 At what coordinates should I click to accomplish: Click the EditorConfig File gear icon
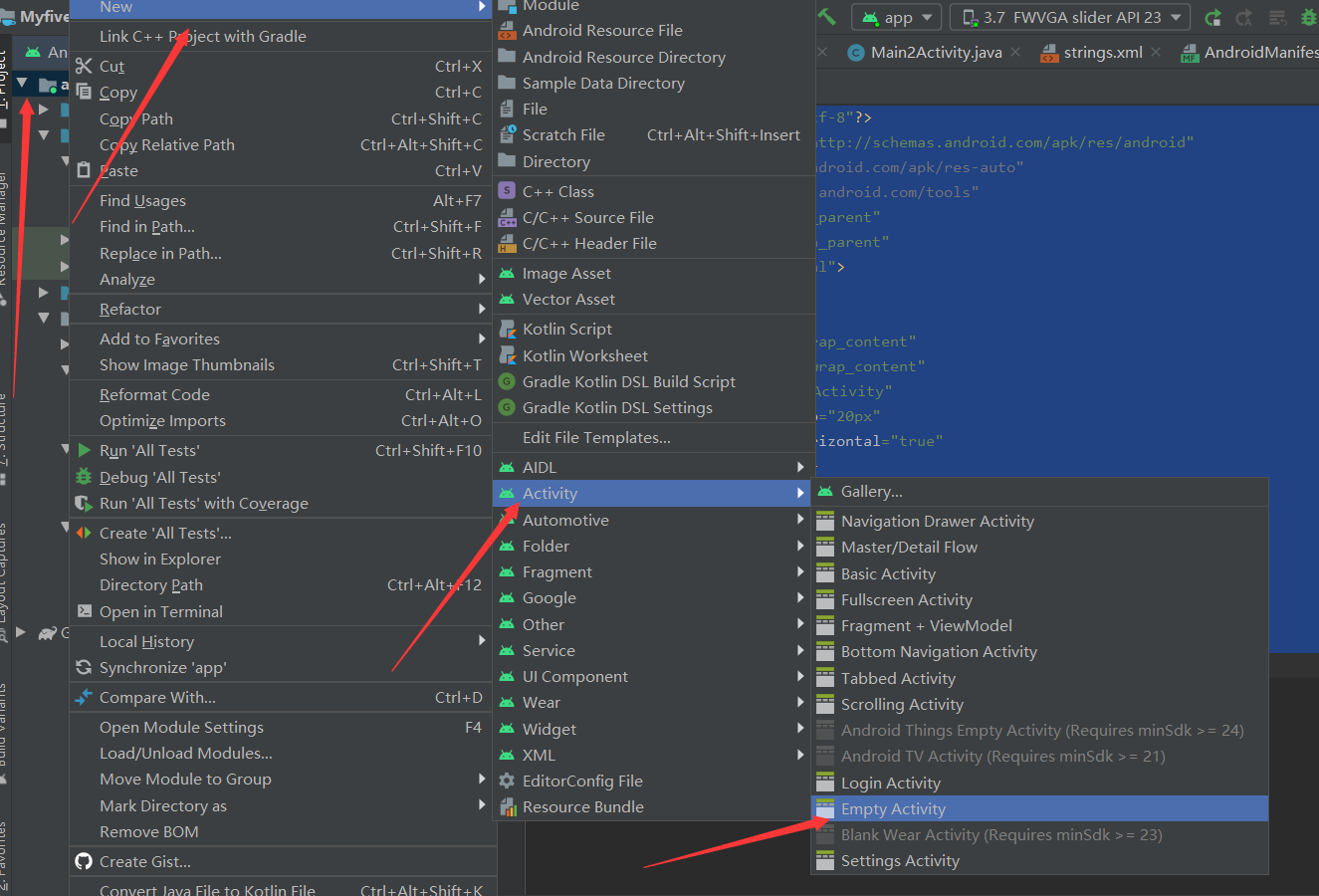coord(507,781)
